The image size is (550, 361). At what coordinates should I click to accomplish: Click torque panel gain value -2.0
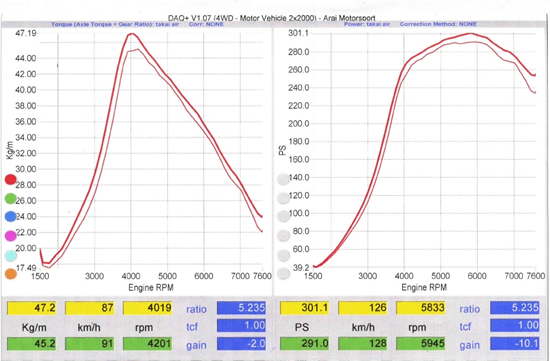[241, 343]
